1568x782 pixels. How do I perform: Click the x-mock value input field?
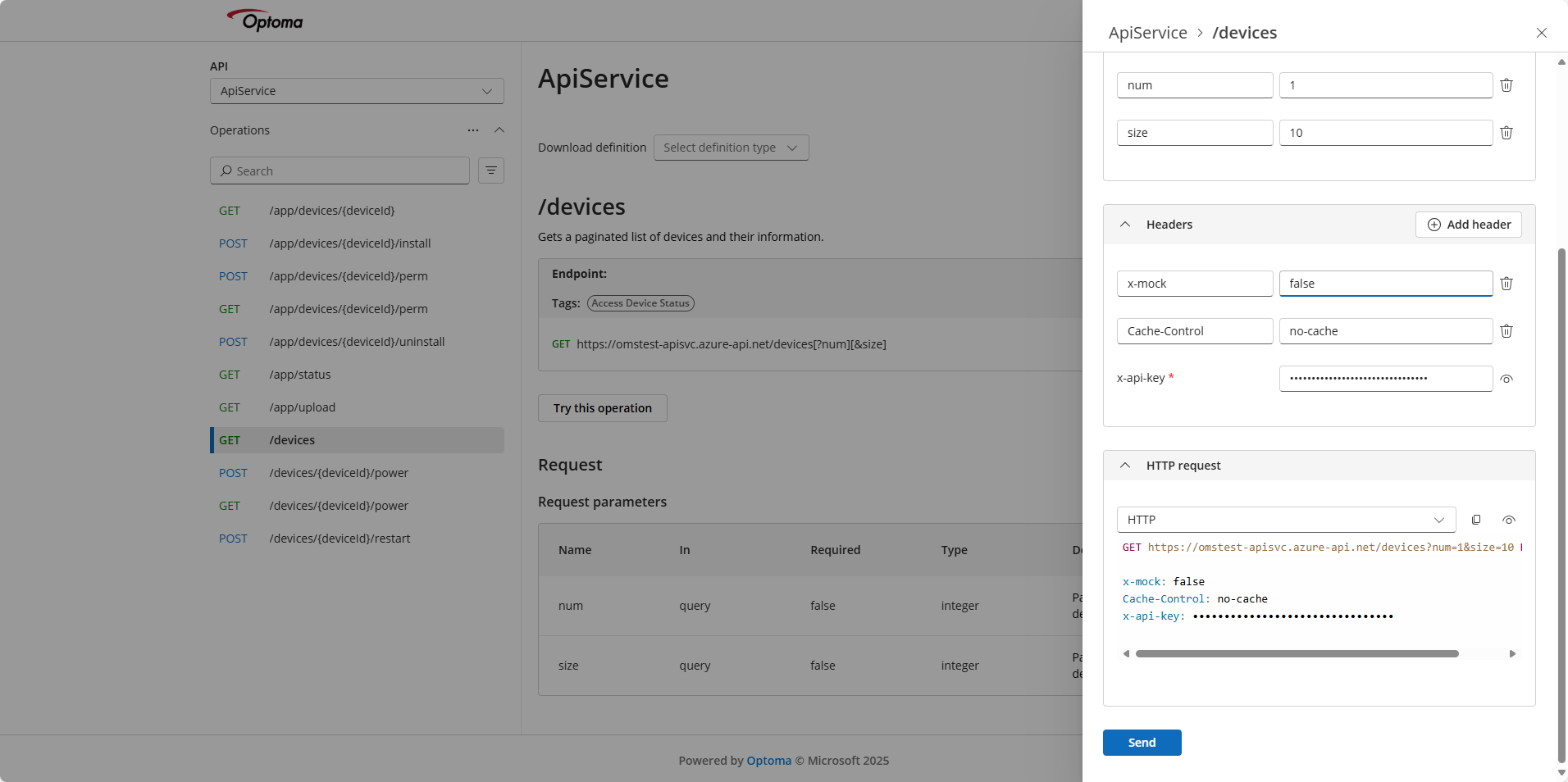(x=1385, y=284)
